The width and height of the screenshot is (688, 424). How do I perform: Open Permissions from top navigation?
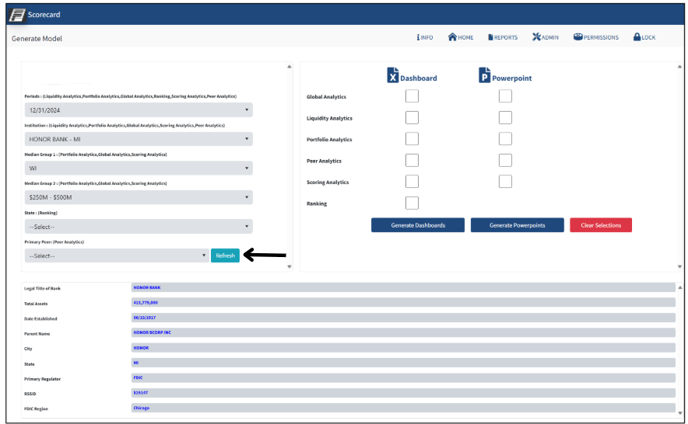(578, 38)
